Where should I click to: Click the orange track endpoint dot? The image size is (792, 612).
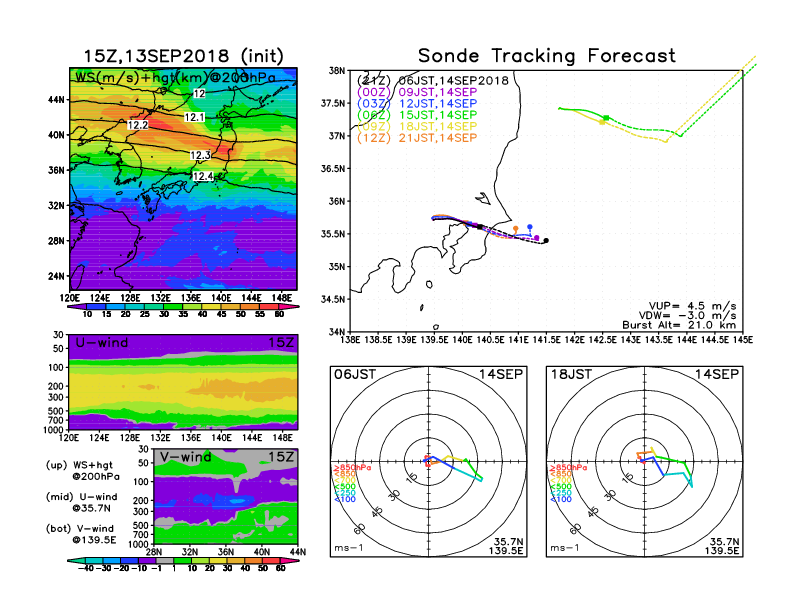[x=516, y=229]
